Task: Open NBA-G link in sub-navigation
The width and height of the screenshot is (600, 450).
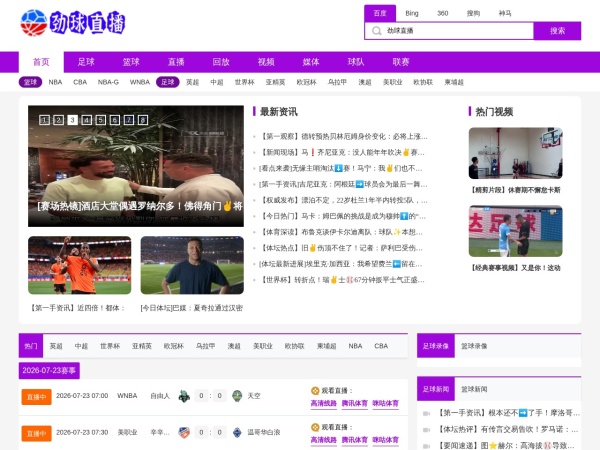Action: [108, 82]
